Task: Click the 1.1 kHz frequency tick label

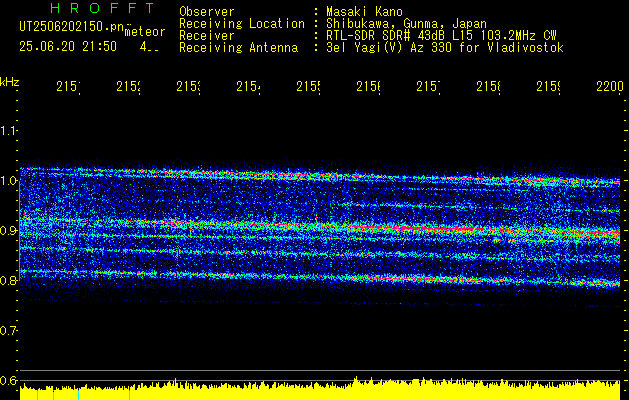Action: pos(8,131)
